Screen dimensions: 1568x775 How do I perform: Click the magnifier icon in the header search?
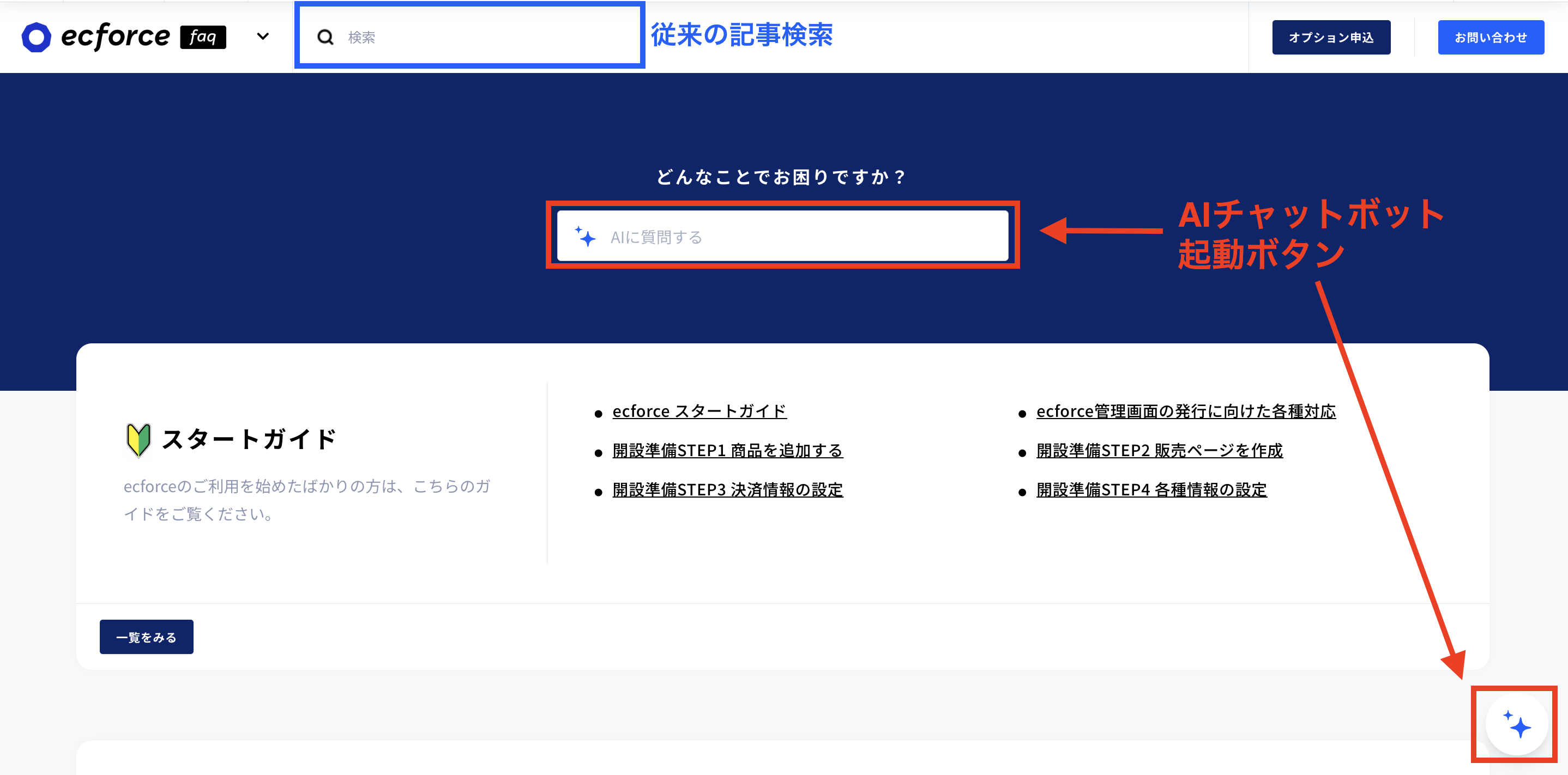click(325, 37)
